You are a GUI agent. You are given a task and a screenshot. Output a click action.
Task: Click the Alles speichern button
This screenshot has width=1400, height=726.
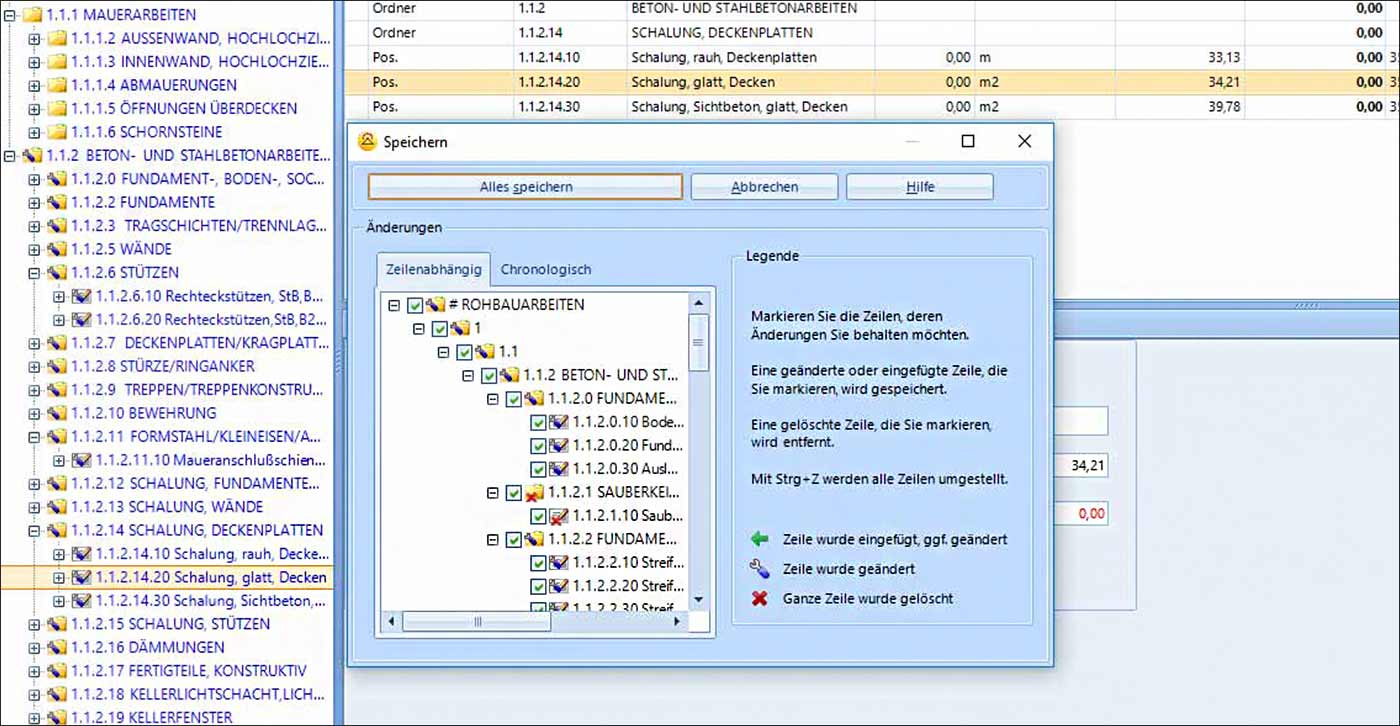pos(525,187)
